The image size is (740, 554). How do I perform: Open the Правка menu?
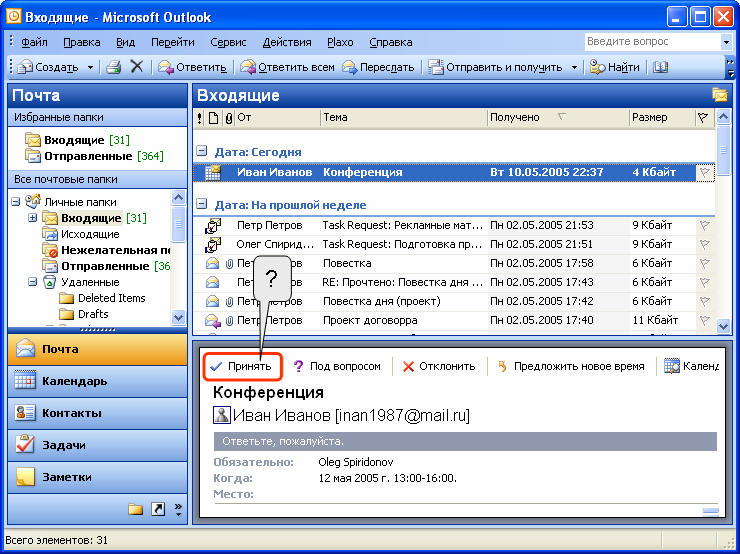pos(82,42)
